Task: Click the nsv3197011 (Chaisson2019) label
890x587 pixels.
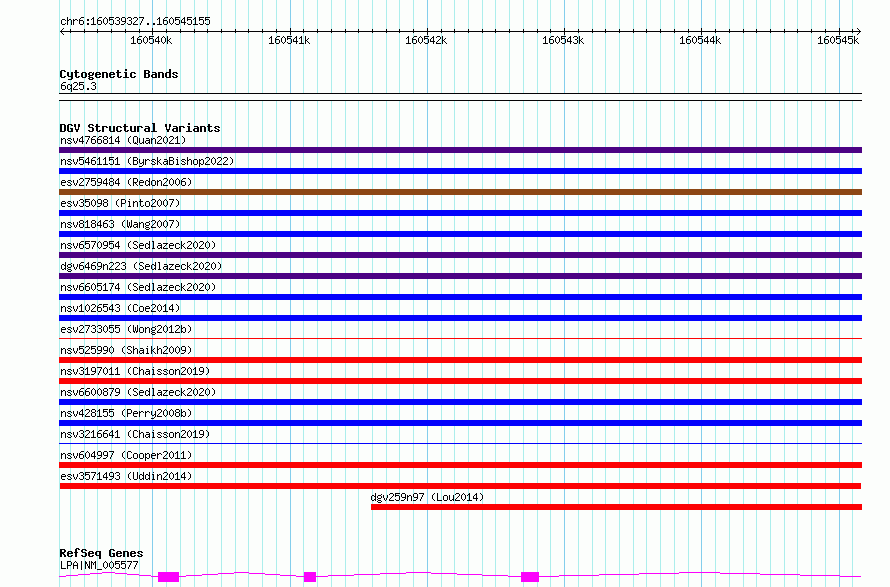Action: point(135,371)
